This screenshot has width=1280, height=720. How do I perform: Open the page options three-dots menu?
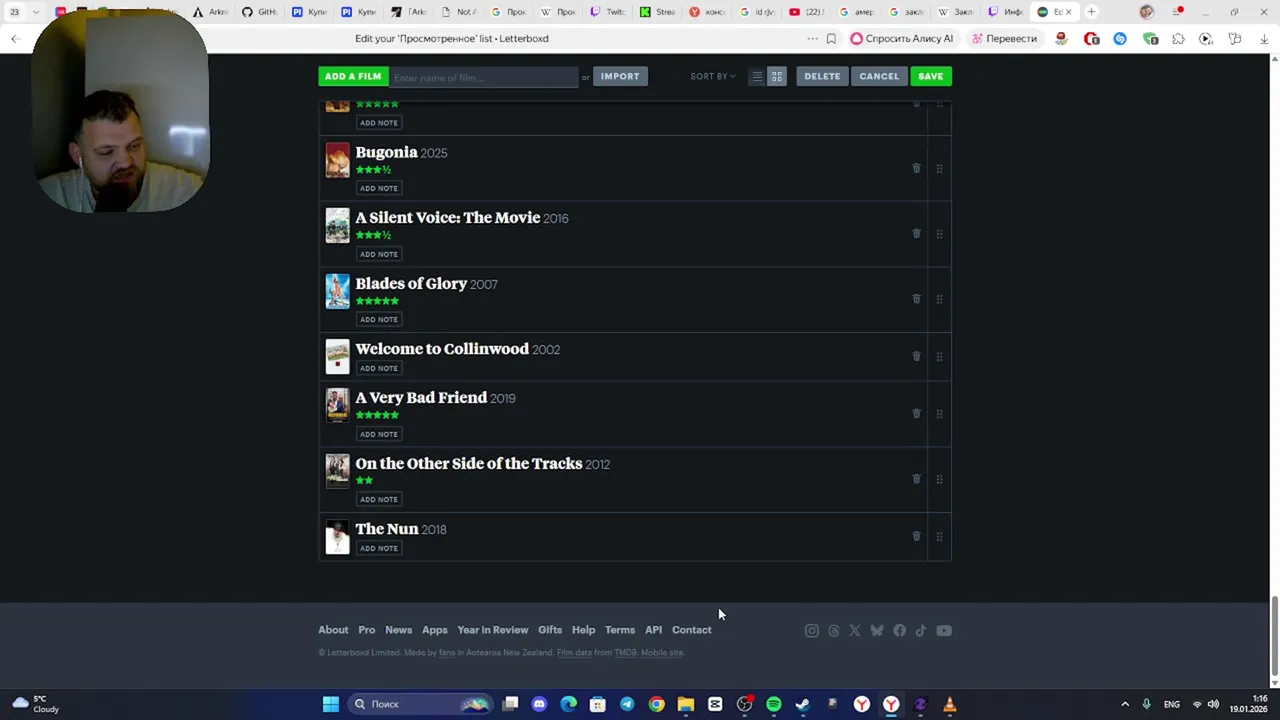(x=812, y=39)
